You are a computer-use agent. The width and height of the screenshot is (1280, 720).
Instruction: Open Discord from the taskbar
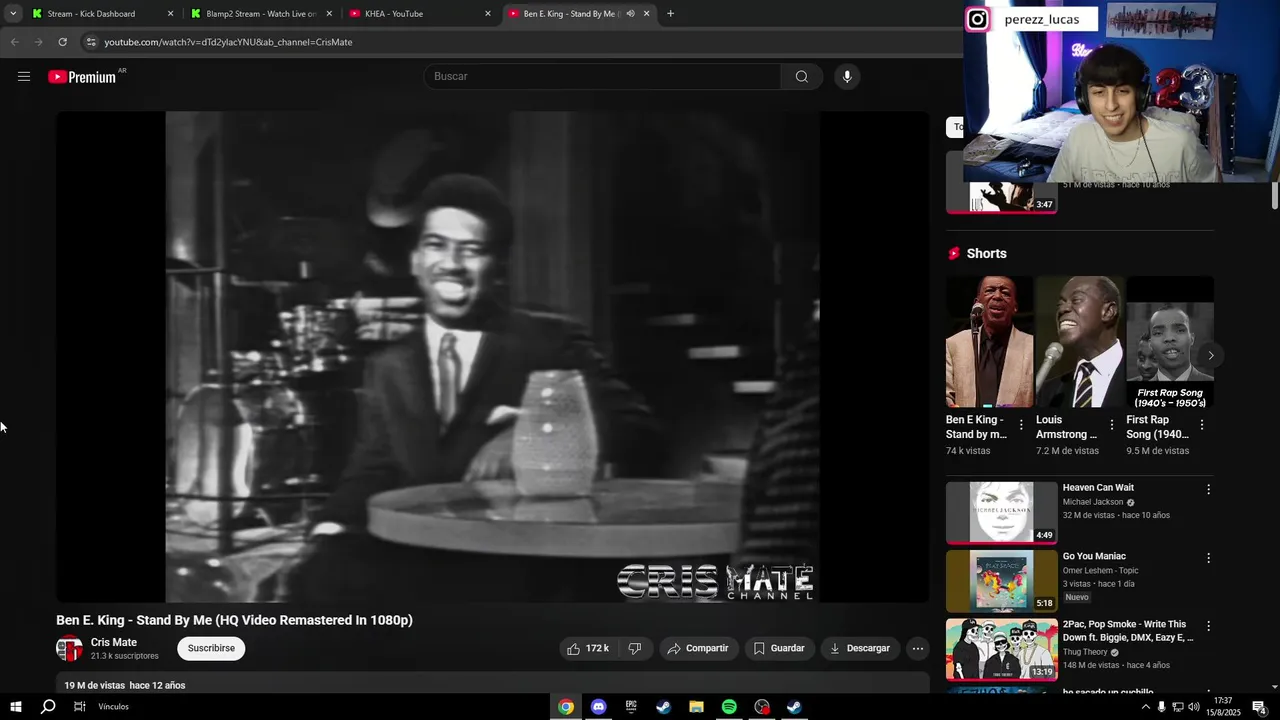pyautogui.click(x=598, y=707)
